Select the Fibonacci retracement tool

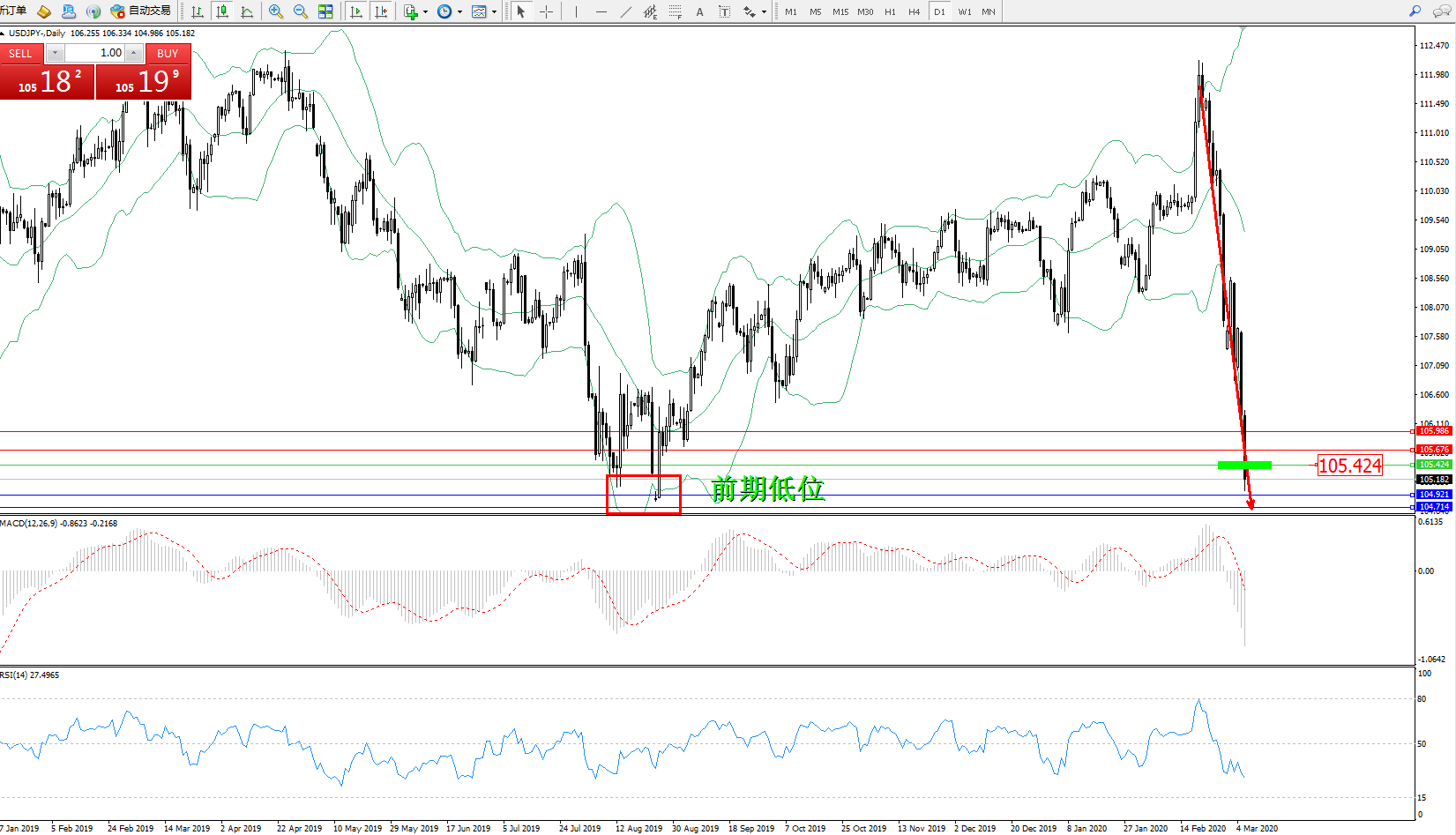(675, 11)
